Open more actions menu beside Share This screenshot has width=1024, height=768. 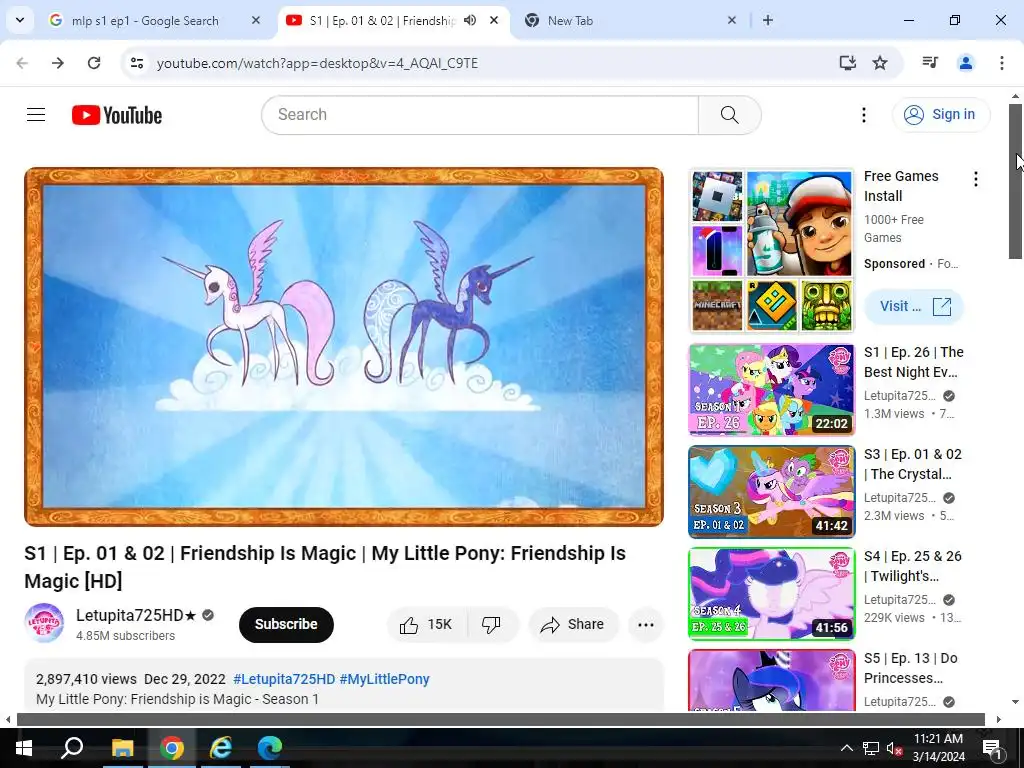click(x=646, y=625)
